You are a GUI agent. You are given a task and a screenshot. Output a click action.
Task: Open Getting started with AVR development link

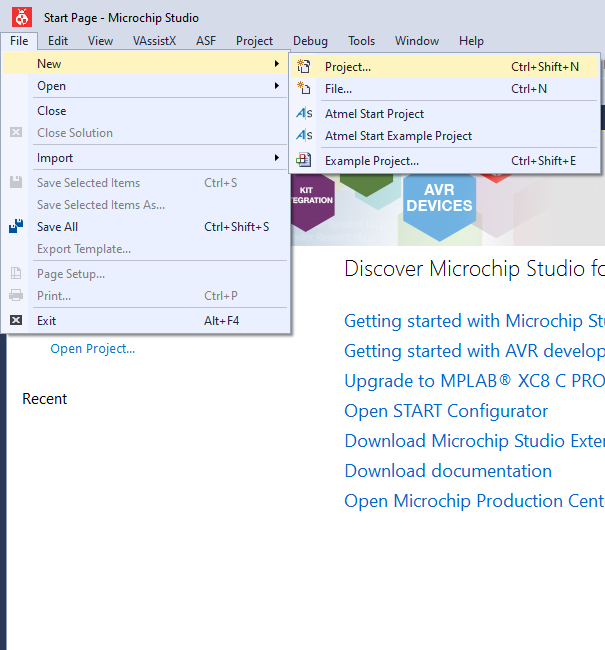coord(474,351)
